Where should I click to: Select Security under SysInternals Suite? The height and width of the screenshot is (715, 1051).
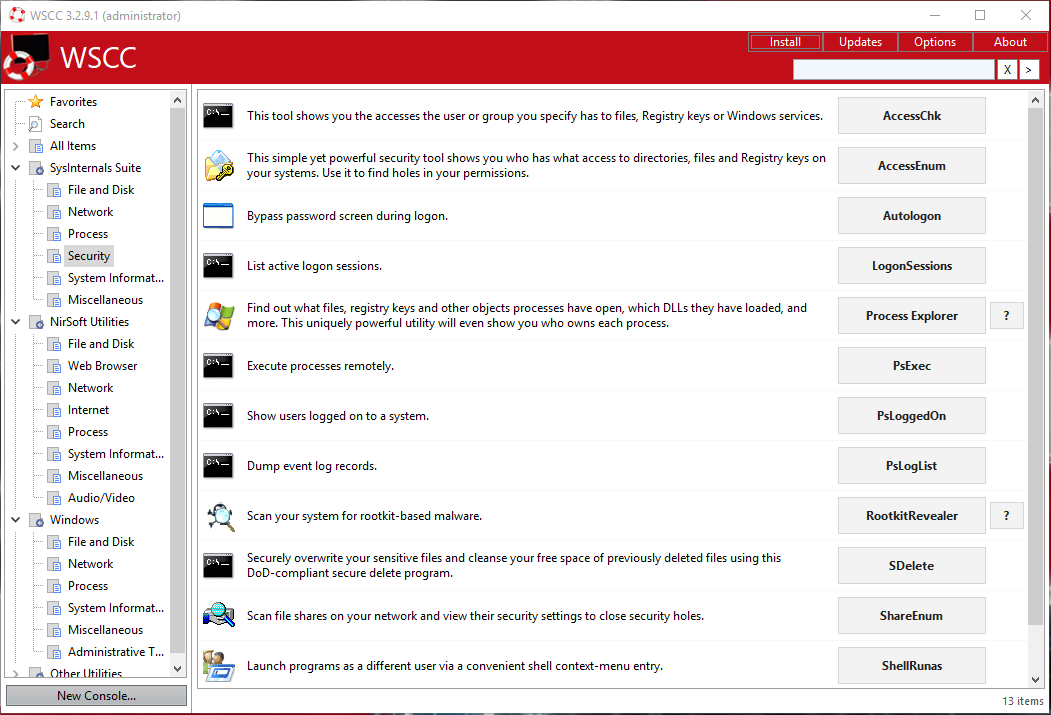[x=88, y=256]
